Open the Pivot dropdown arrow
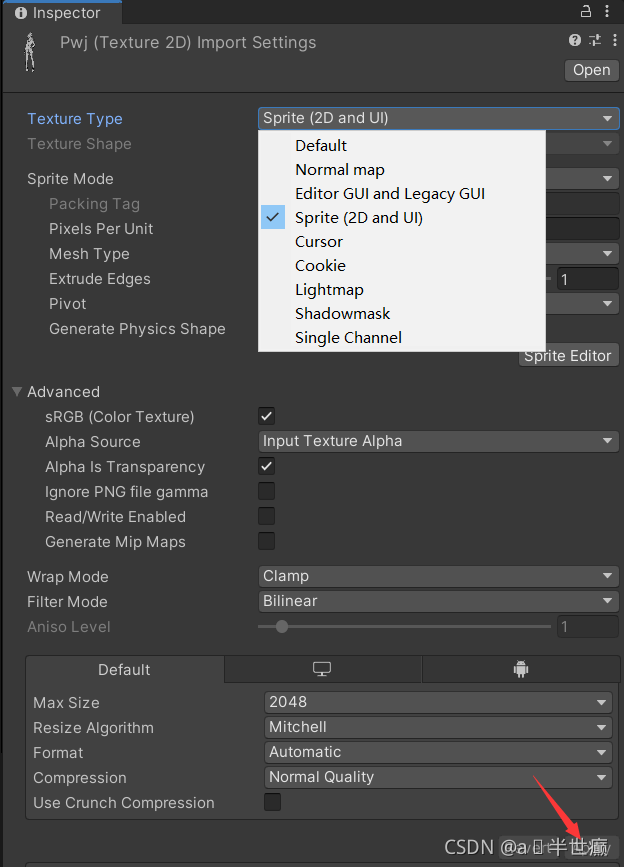 point(607,304)
